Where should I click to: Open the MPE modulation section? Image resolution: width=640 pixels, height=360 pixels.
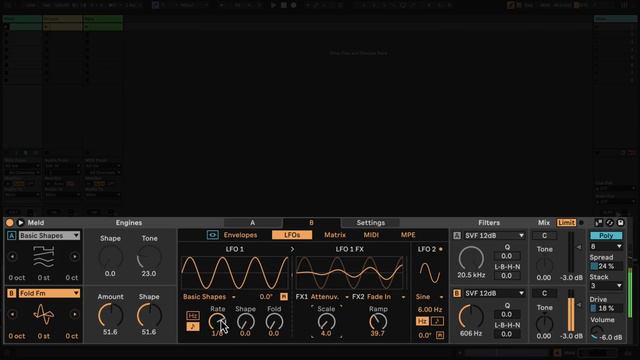tap(408, 235)
